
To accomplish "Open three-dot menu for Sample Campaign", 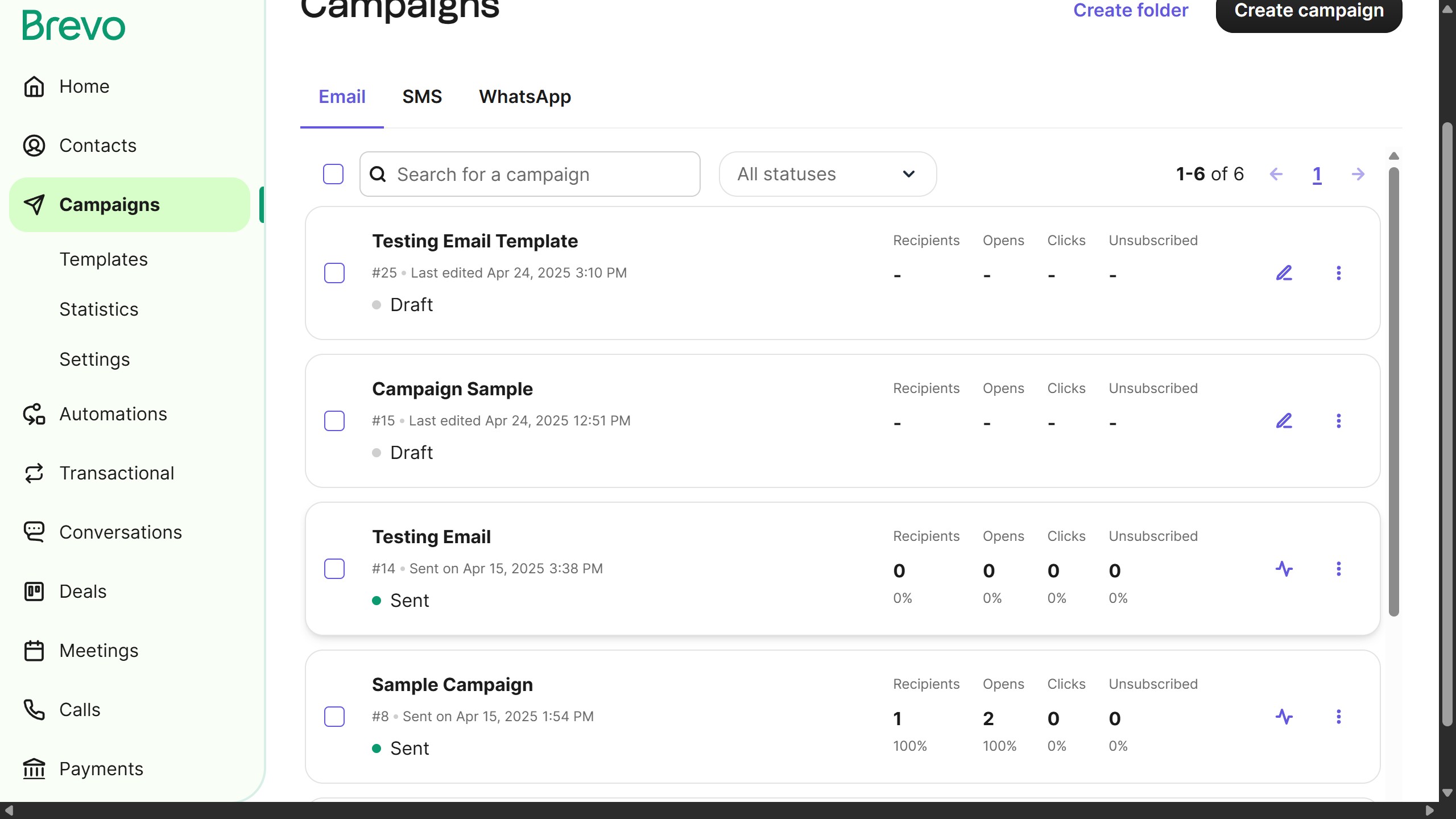I will (x=1338, y=717).
